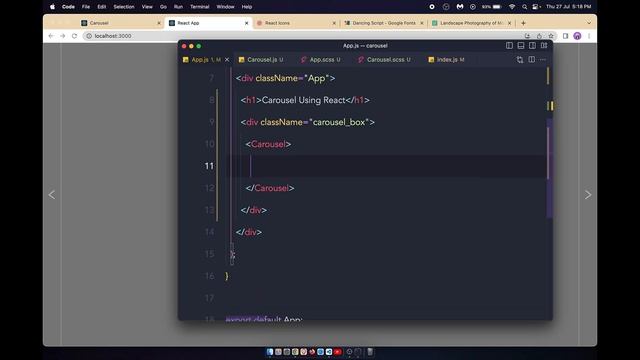The height and width of the screenshot is (360, 640).
Task: Open the Selection menu
Action: [x=124, y=7]
